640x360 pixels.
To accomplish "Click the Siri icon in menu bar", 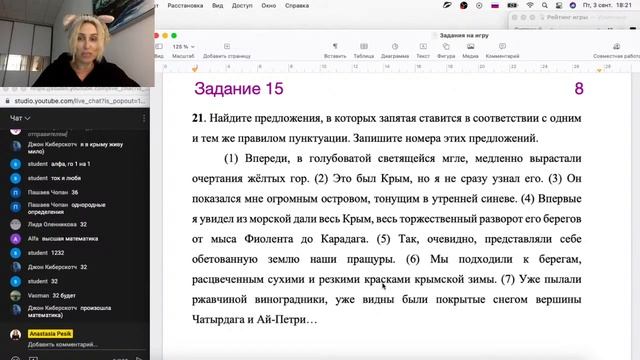I will 573,5.
